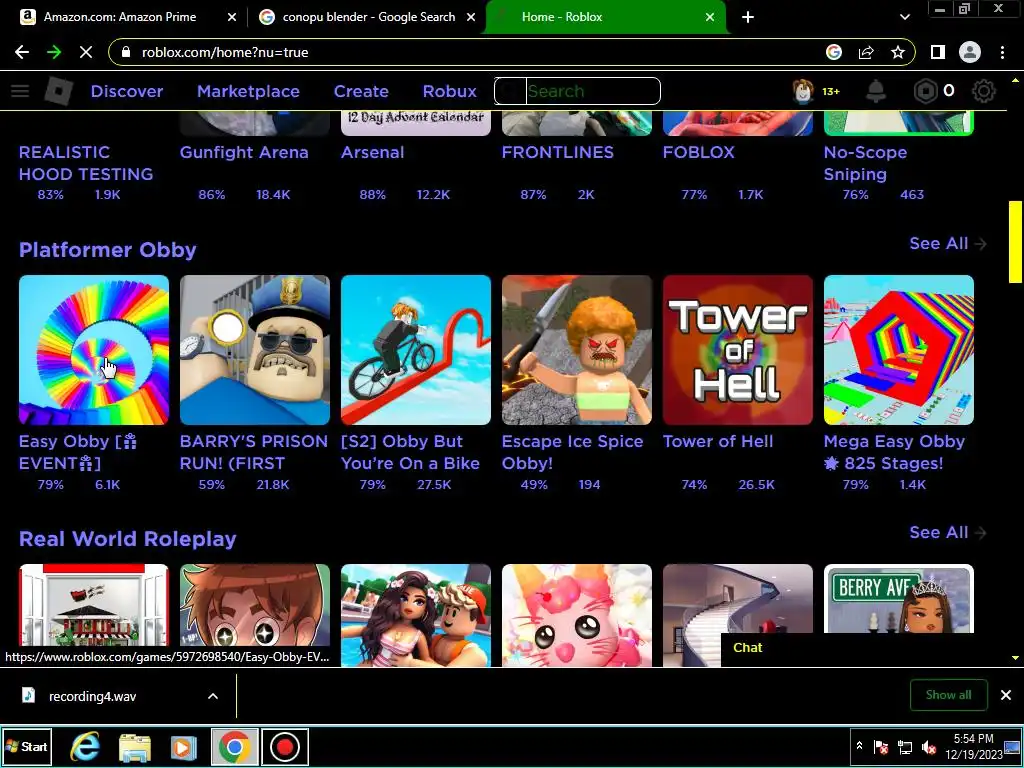Show hidden system tray icons
This screenshot has width=1024, height=768.
tap(859, 746)
